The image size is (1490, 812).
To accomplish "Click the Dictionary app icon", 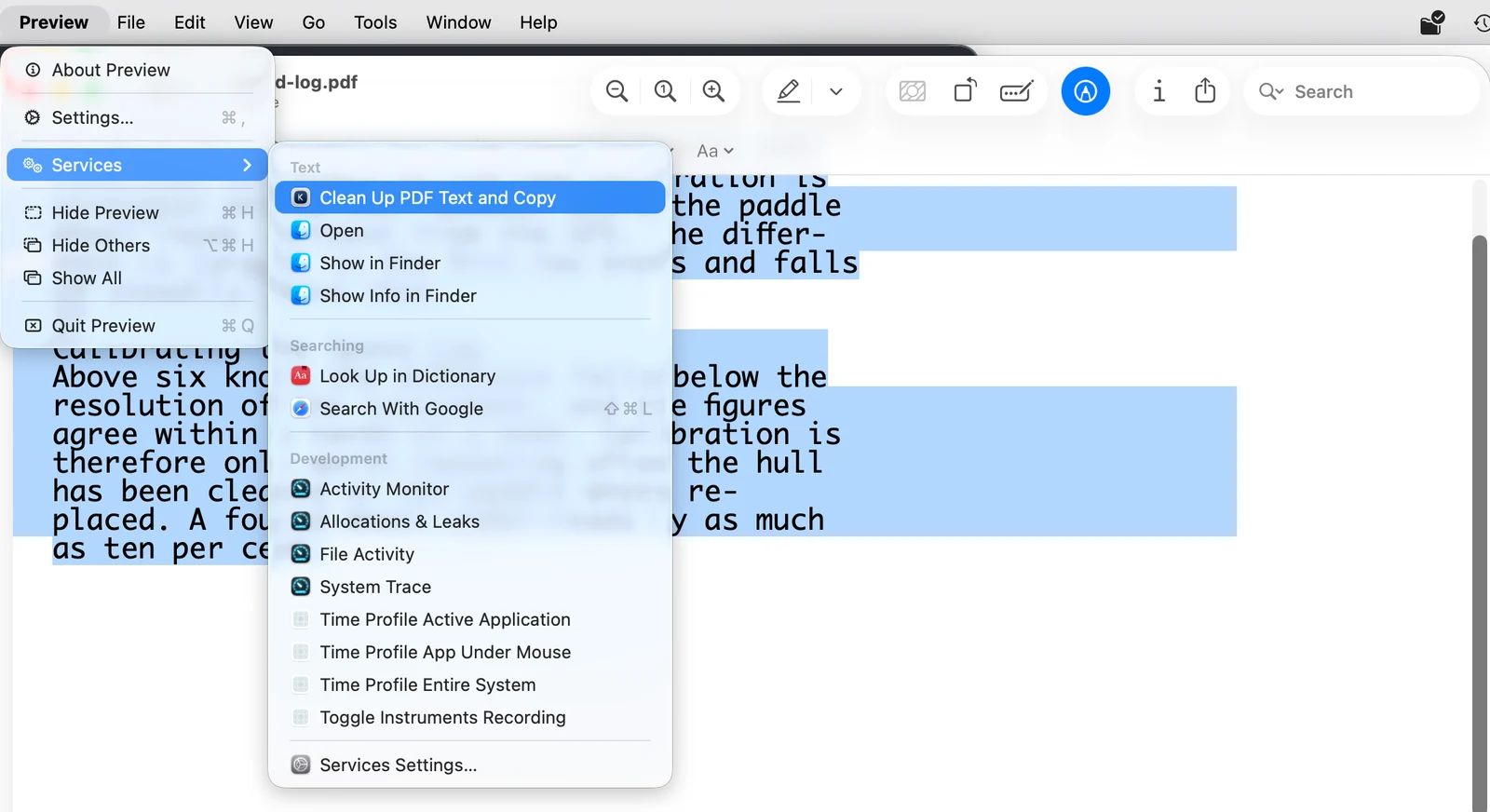I will pyautogui.click(x=301, y=376).
